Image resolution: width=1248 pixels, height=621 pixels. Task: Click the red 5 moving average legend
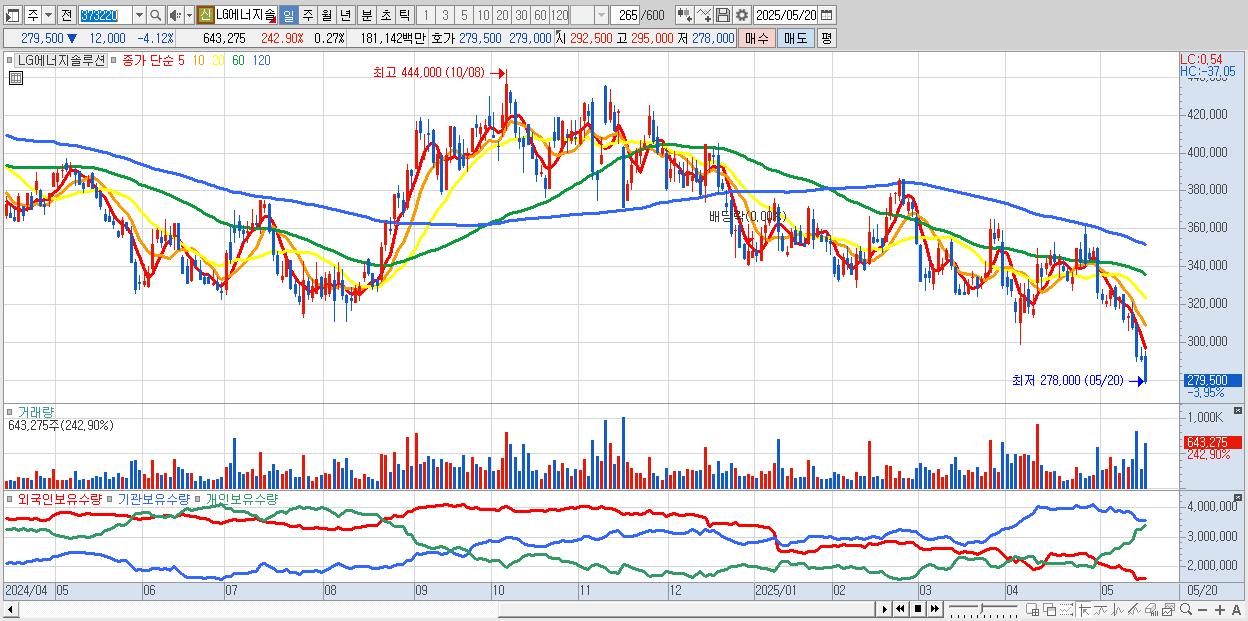pyautogui.click(x=181, y=60)
